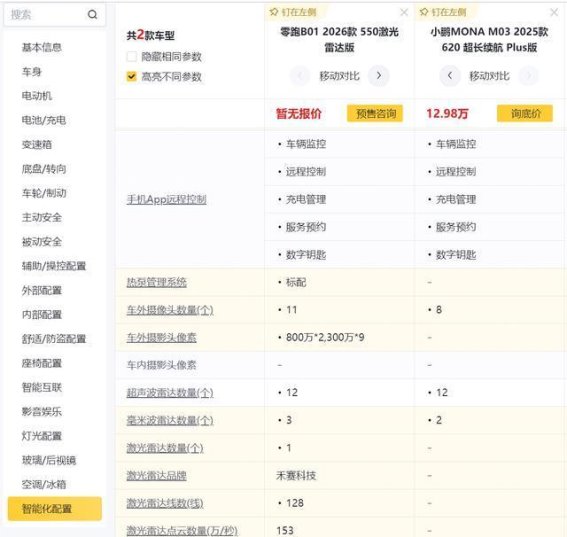Screen dimensions: 567x537
Task: Move 小鹏MONA M03 column left with arrow
Action: click(449, 76)
